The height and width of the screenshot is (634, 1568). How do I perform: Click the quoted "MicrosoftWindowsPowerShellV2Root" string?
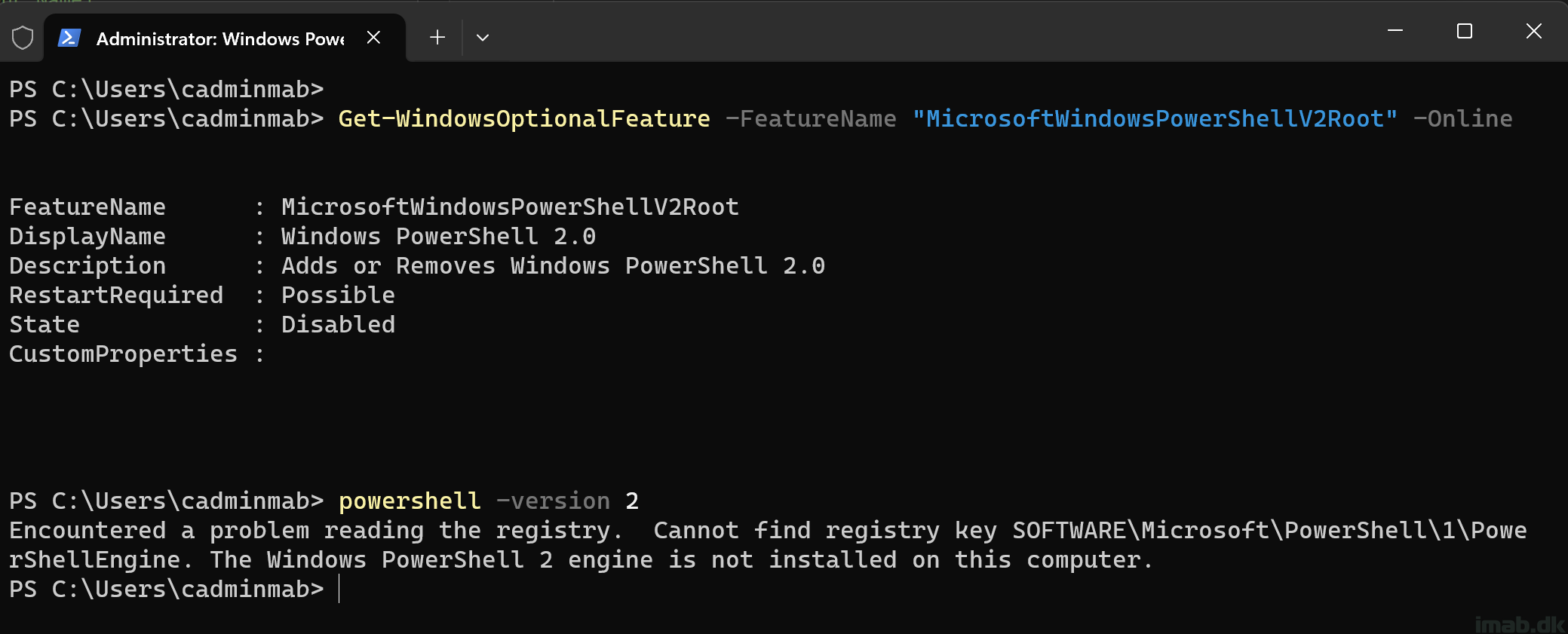pos(1155,119)
